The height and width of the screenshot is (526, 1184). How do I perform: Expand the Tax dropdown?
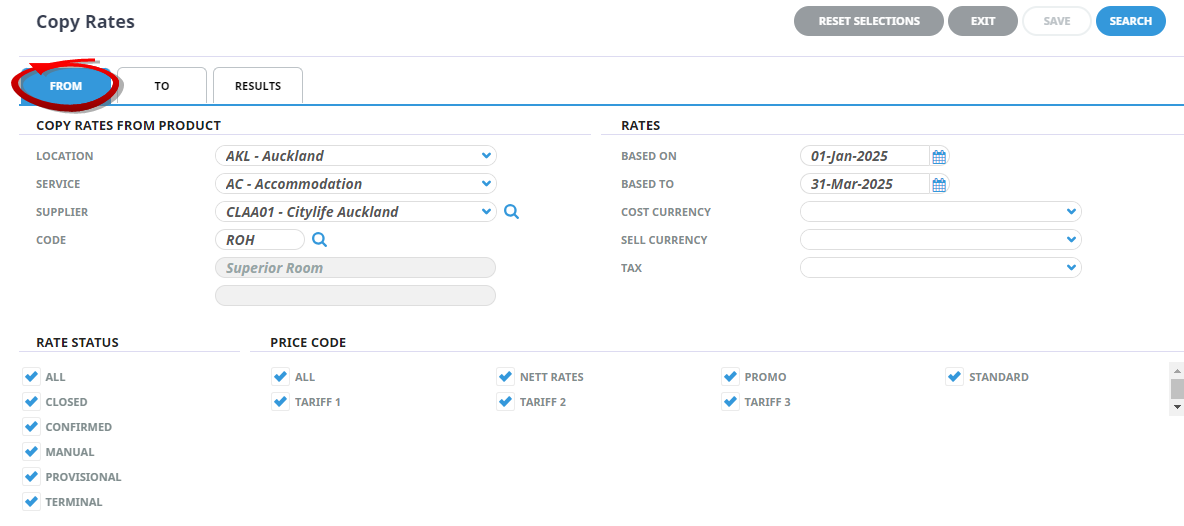click(940, 268)
